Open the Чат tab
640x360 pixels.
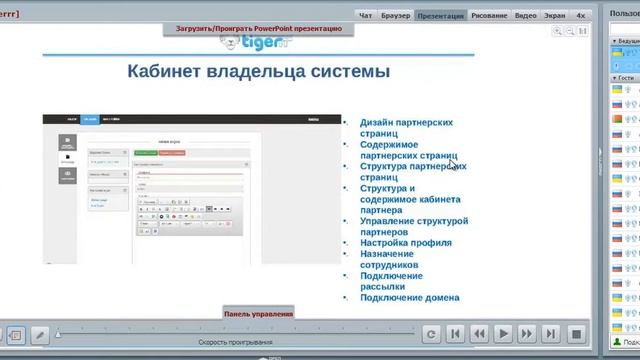tap(365, 16)
